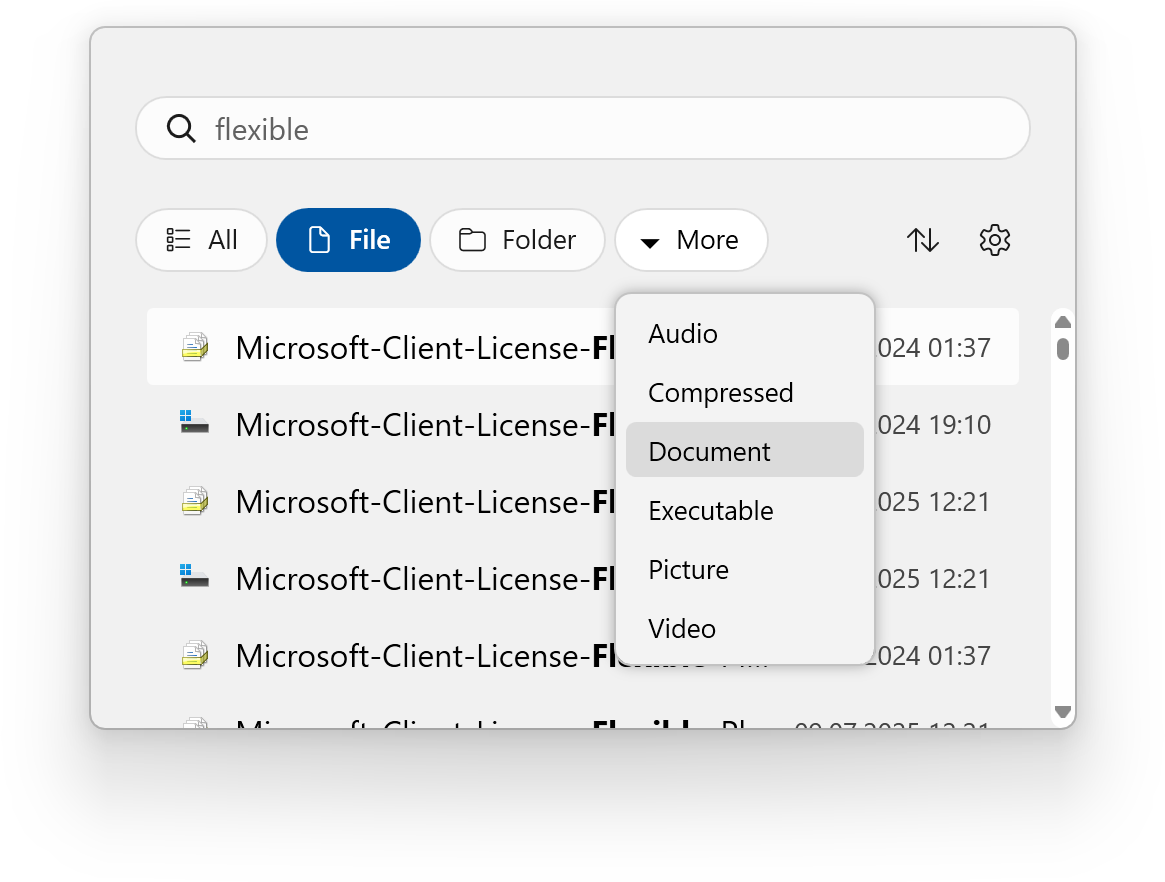Viewport: 1165px width, 882px height.
Task: Enable the Folder filter
Action: tap(517, 239)
